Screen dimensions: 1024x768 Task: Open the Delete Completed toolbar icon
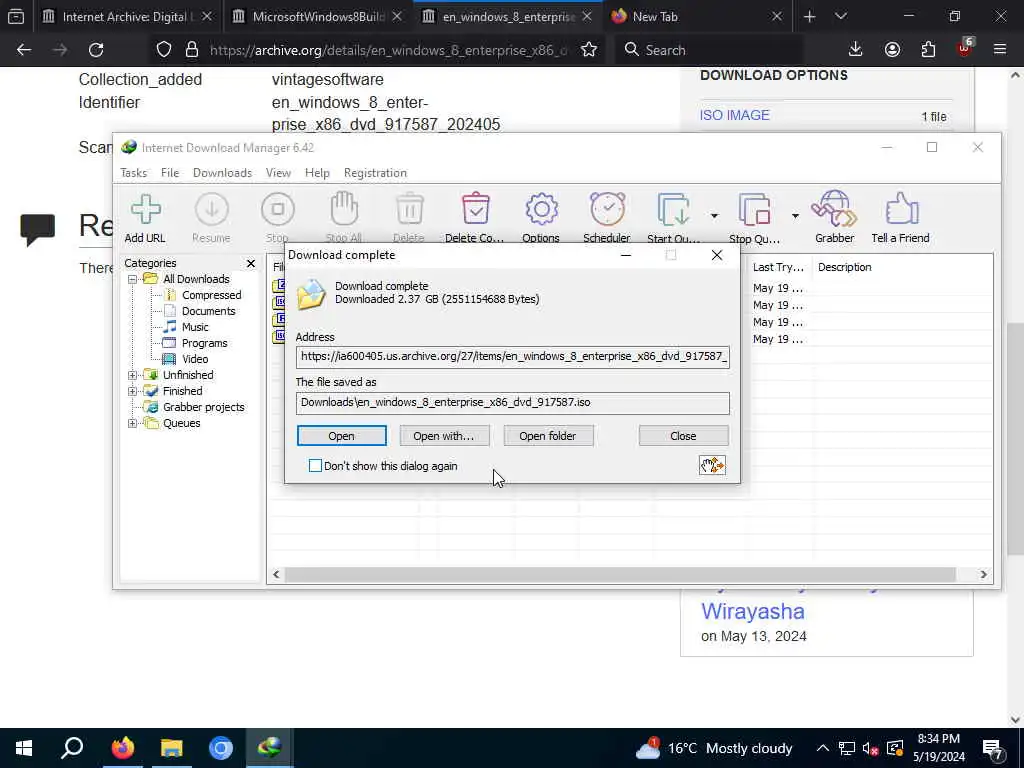click(x=475, y=209)
